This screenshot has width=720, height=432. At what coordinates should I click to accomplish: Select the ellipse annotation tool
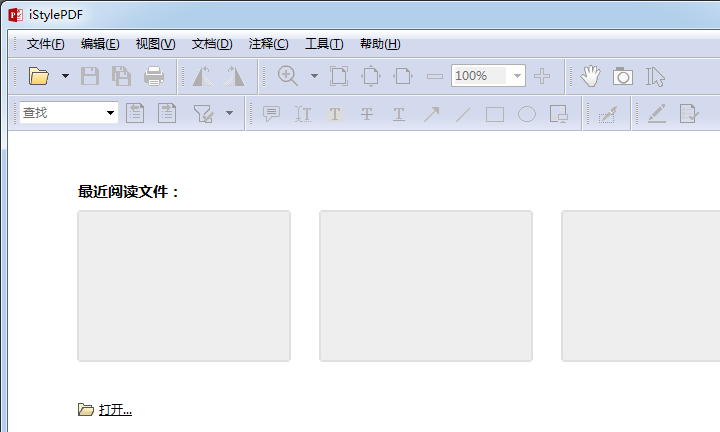[x=526, y=114]
